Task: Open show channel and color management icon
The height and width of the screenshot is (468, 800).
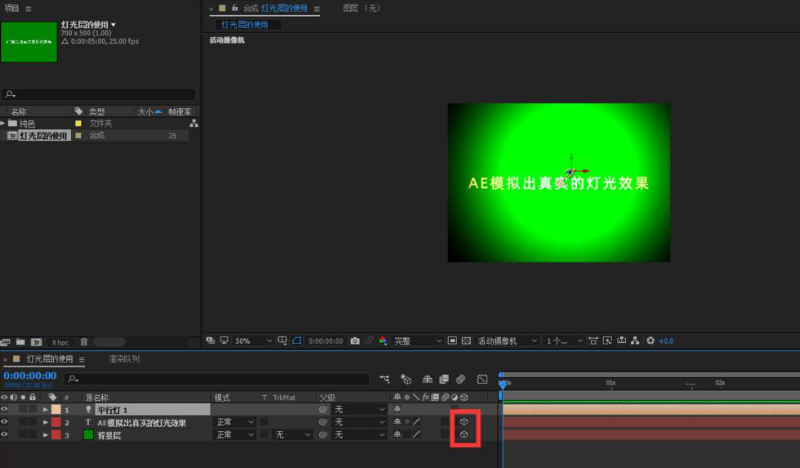Action: (x=383, y=340)
